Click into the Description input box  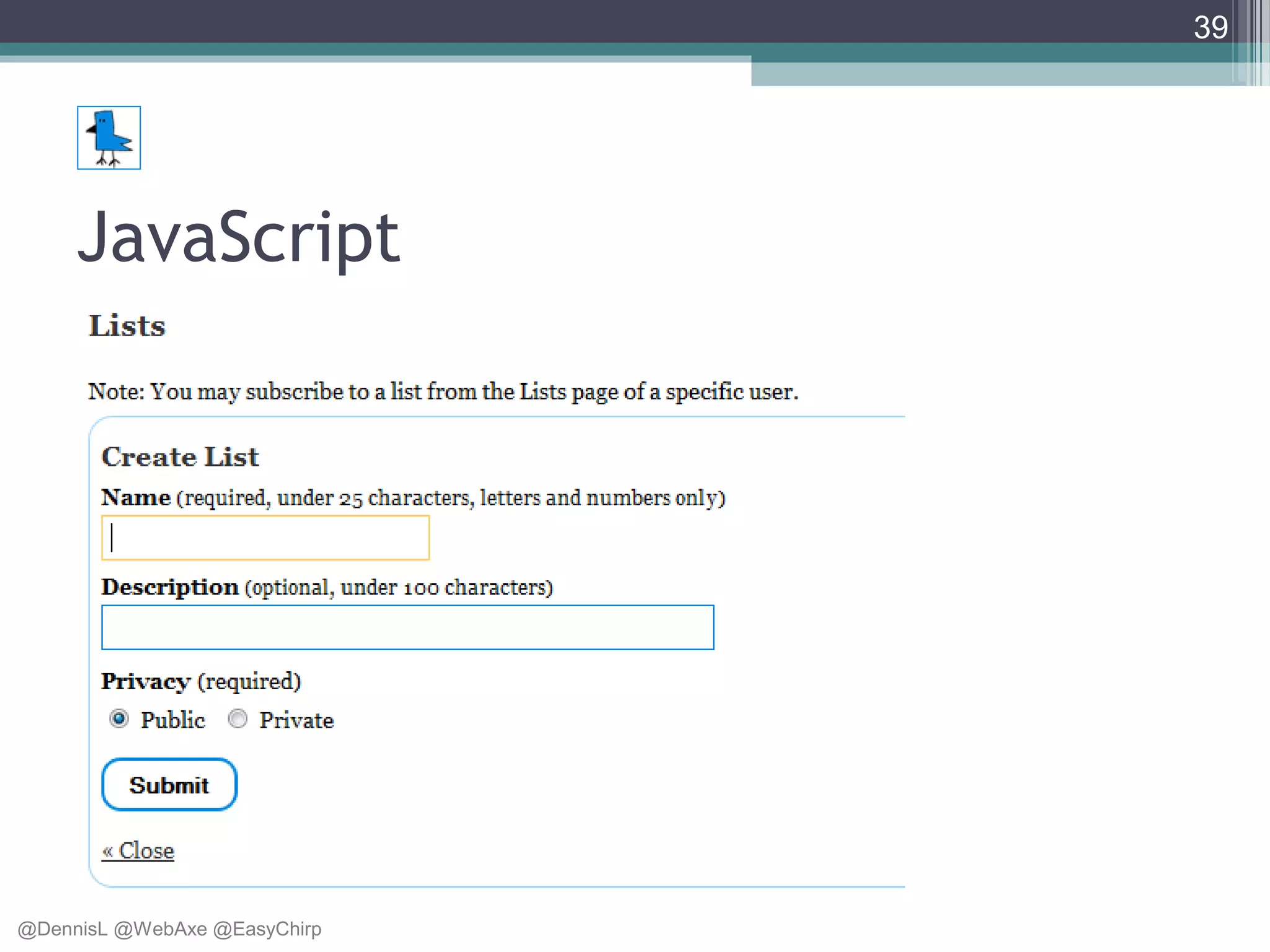(x=408, y=627)
